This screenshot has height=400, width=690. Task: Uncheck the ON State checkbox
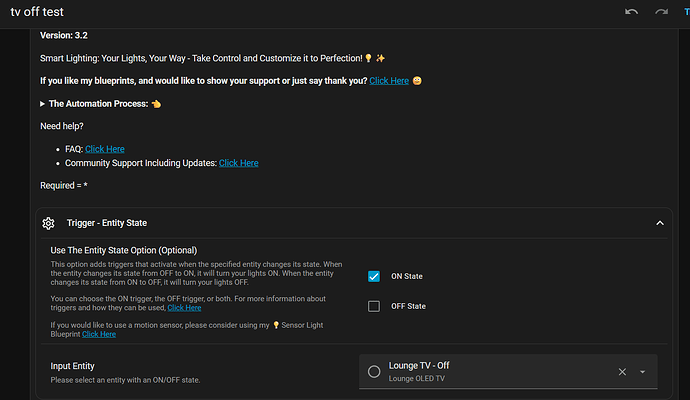374,277
